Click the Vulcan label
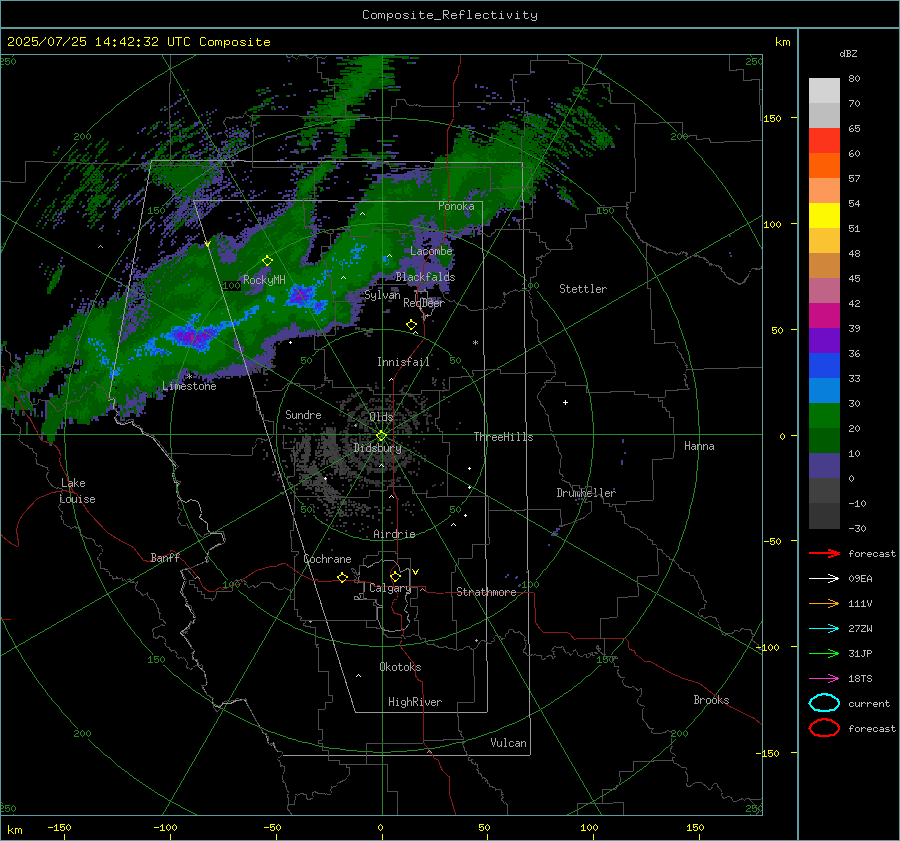Screen dimensions: 900x841 point(509,743)
